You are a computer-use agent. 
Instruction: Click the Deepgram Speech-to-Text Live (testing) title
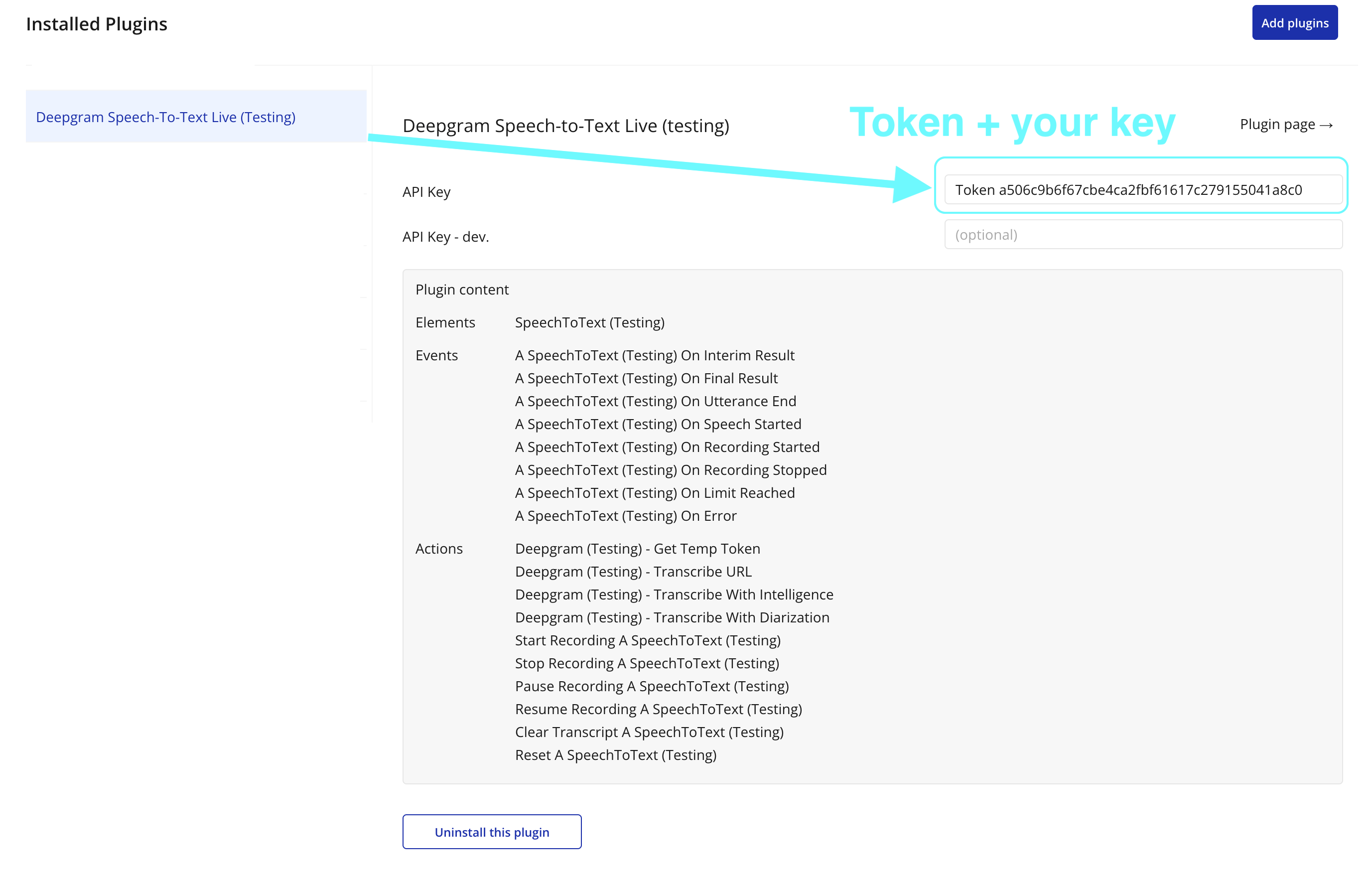[565, 126]
